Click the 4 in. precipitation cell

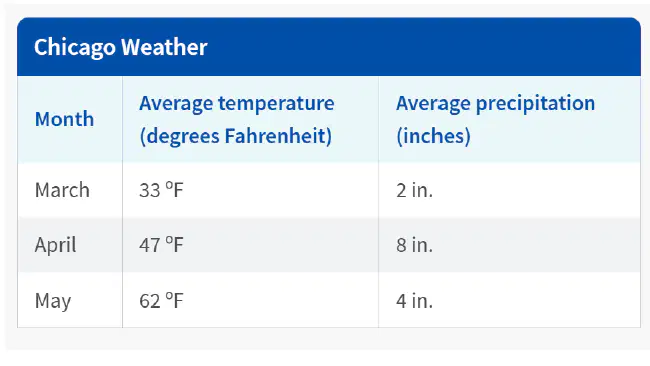(x=415, y=301)
